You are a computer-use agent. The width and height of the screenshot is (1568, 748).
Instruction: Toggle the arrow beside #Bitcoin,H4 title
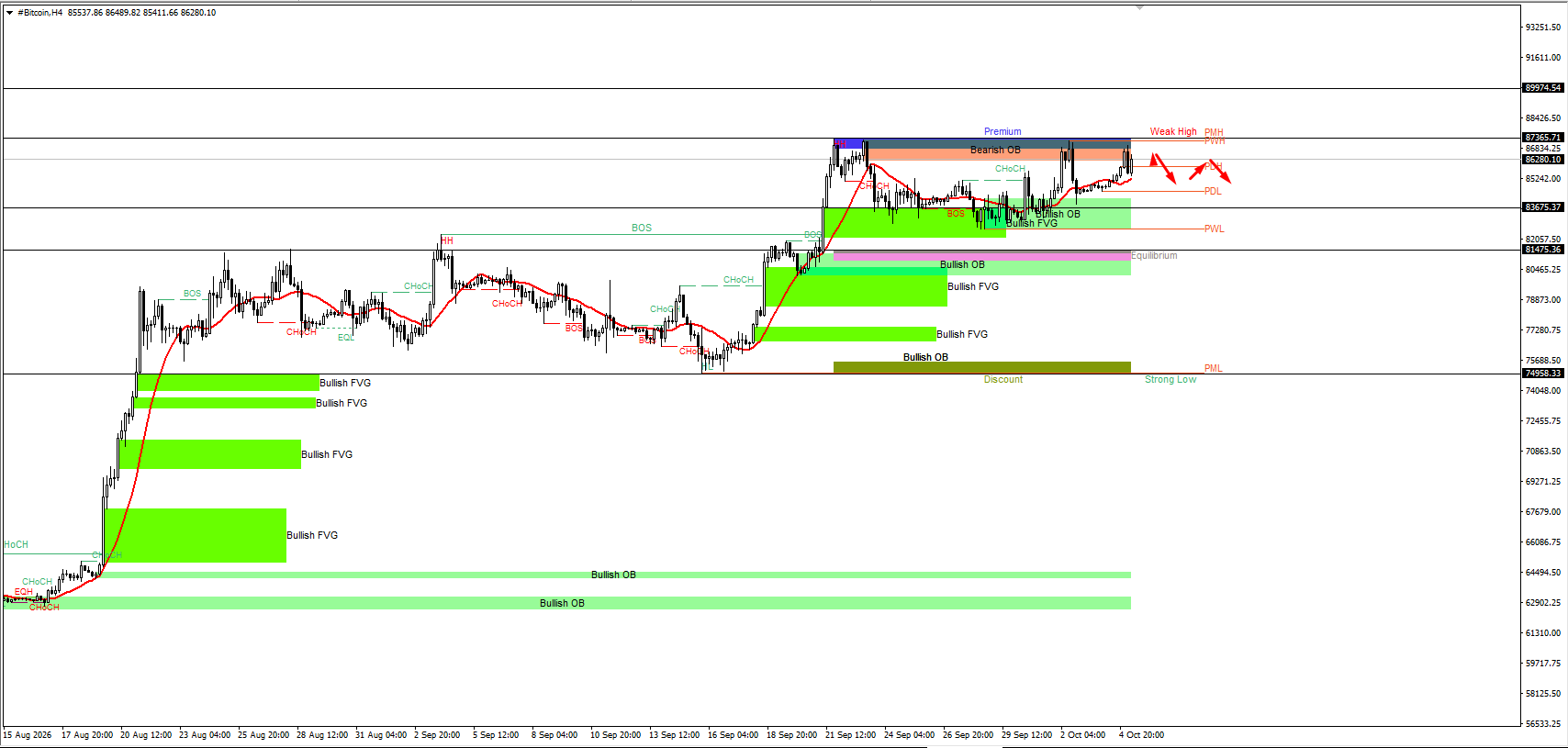click(x=9, y=13)
